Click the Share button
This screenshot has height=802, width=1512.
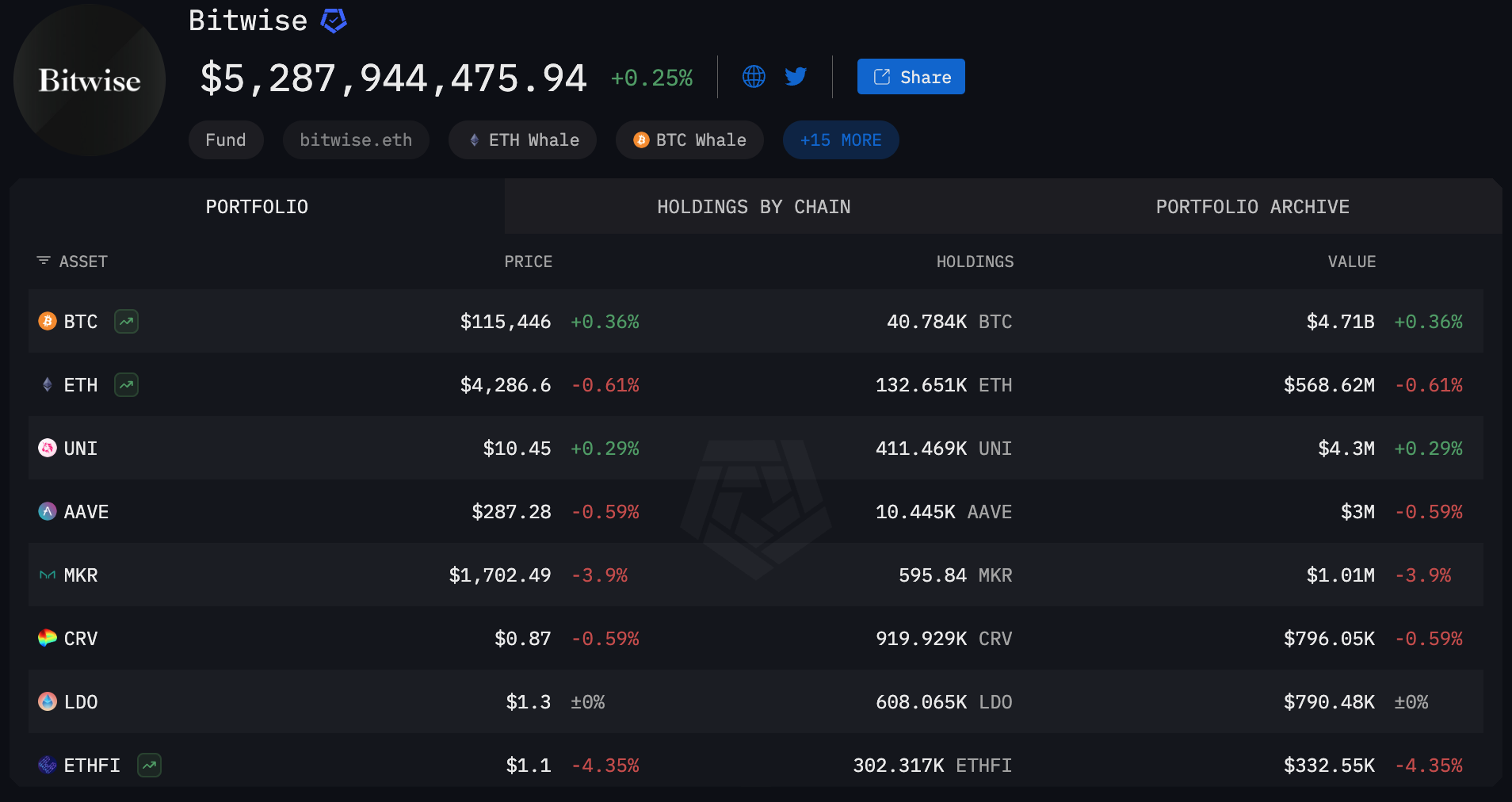point(911,77)
